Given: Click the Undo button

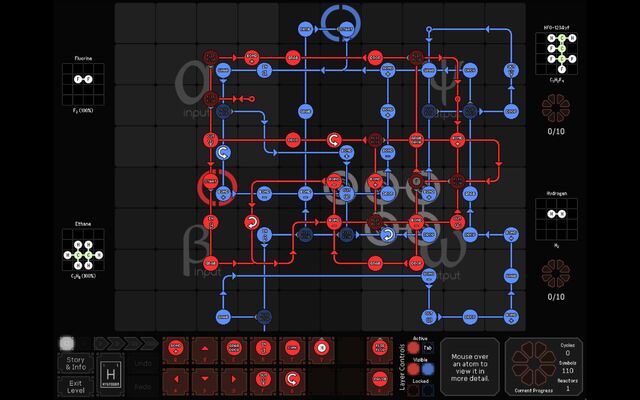Looking at the screenshot, I should click(x=143, y=363).
